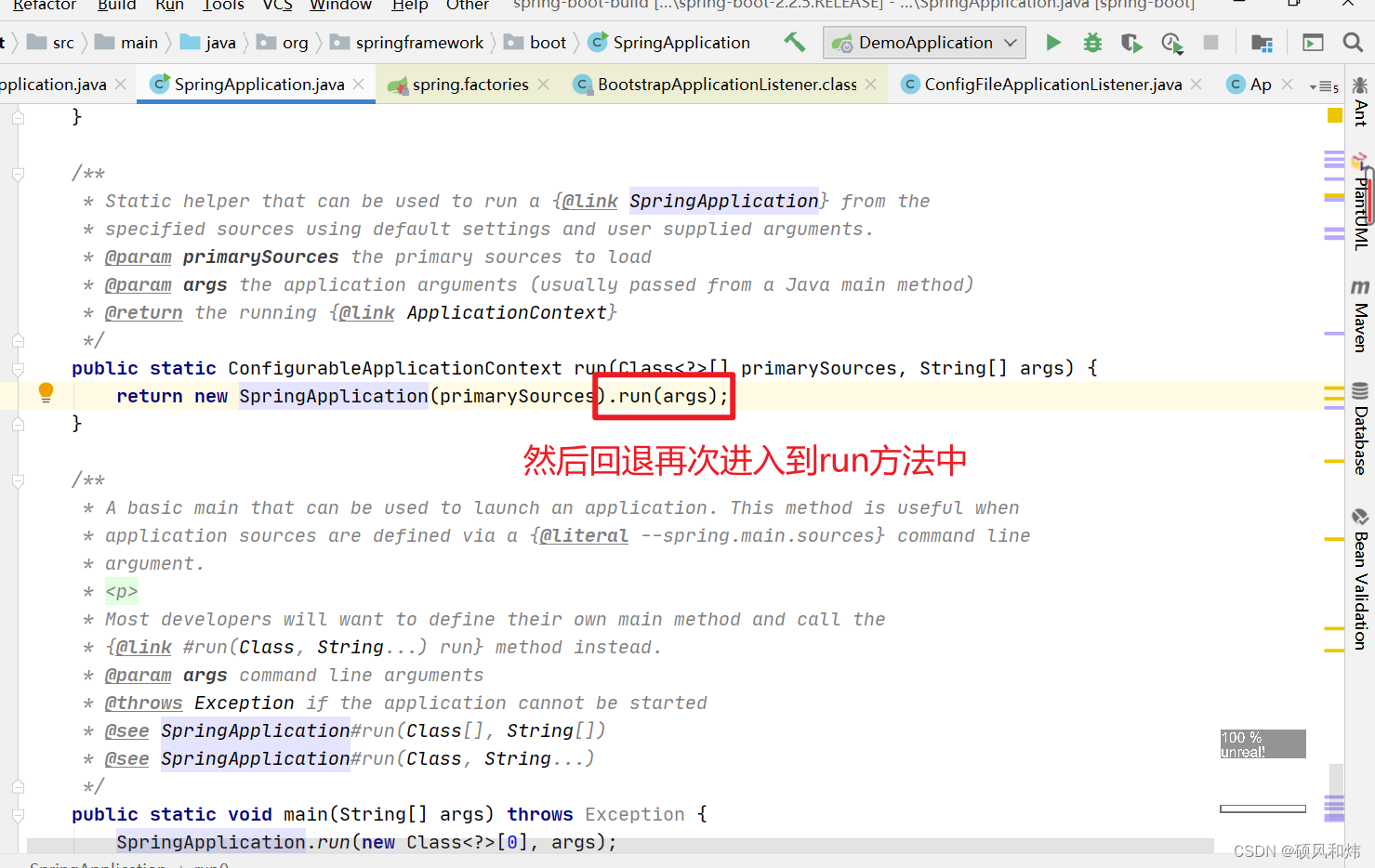This screenshot has height=868, width=1375.
Task: Click the Exception type in main signature
Action: coord(635,815)
